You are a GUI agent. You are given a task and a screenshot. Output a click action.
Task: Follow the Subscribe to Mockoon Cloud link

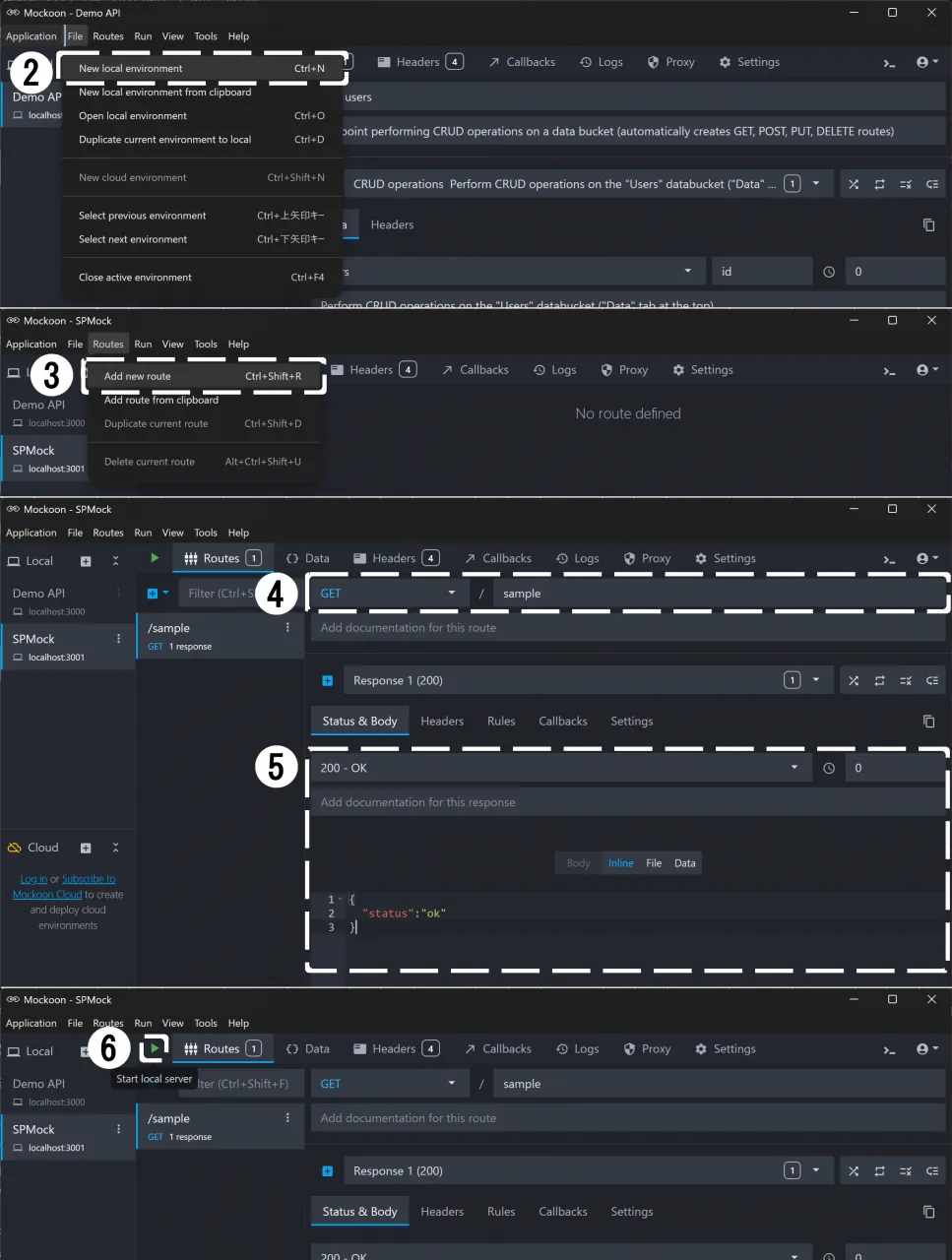point(88,879)
